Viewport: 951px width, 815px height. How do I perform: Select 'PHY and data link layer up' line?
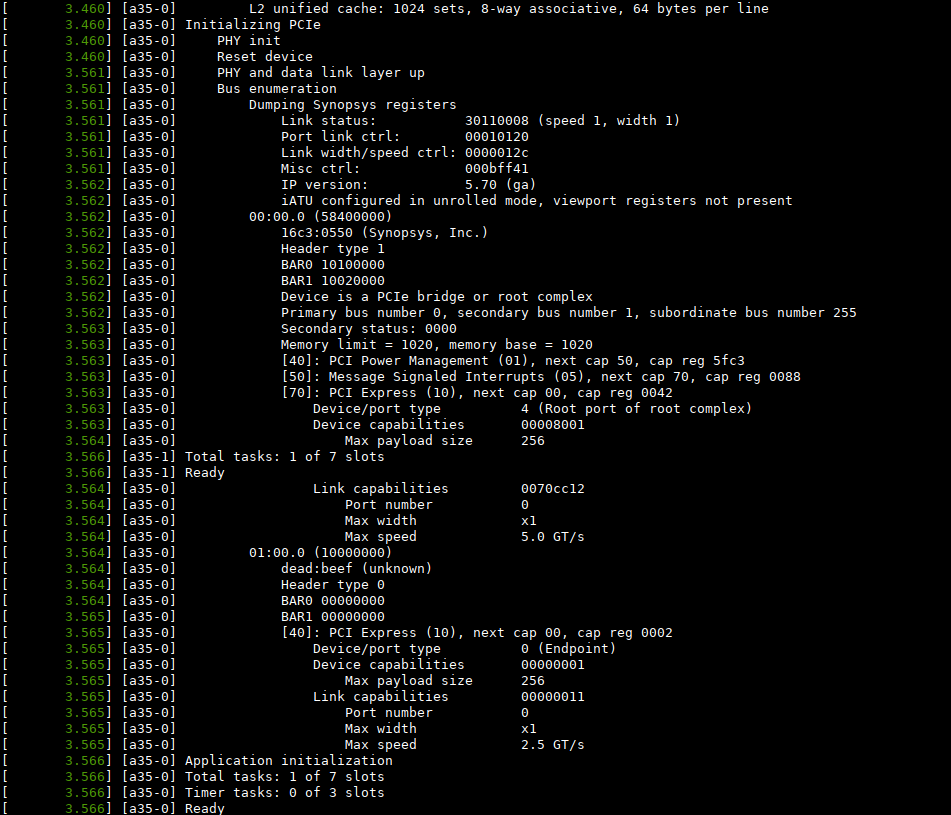320,72
